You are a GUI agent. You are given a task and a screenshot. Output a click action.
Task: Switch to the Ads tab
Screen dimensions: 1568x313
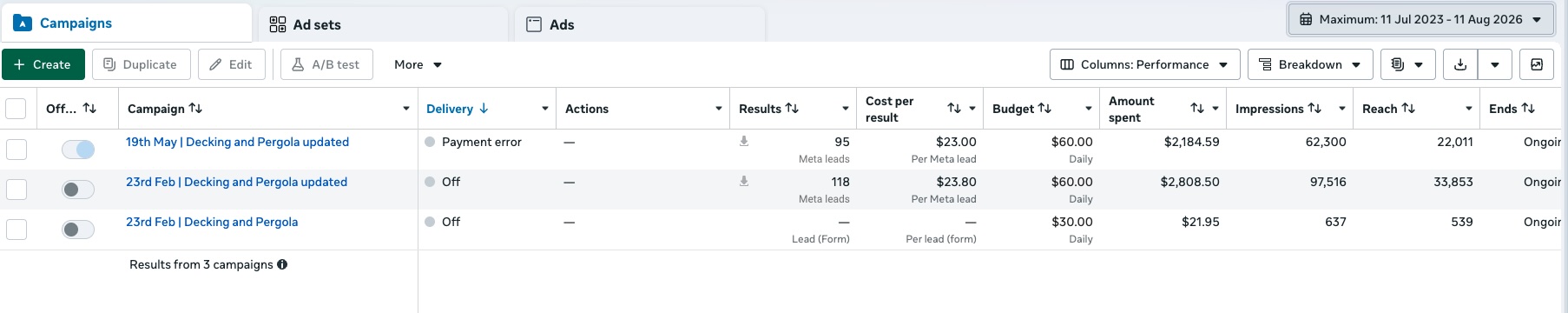point(640,24)
